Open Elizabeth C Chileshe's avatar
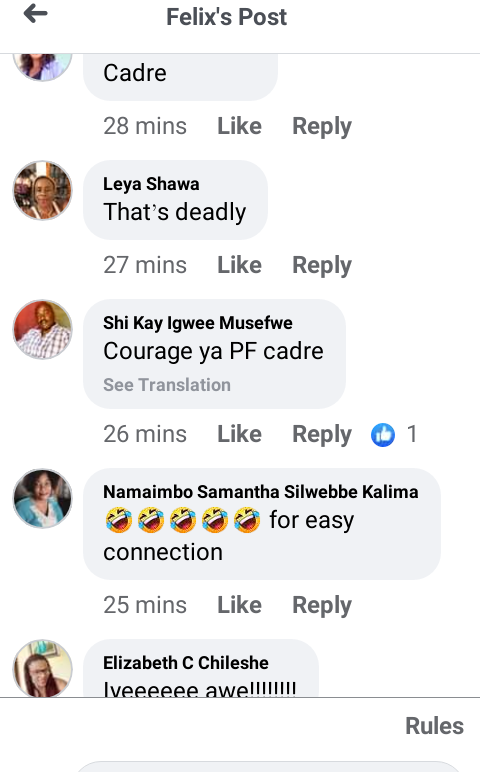 tap(42, 668)
